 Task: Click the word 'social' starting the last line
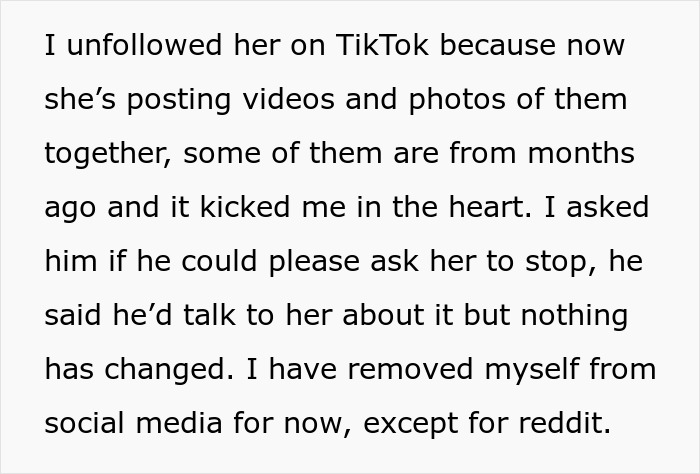[x=84, y=423]
